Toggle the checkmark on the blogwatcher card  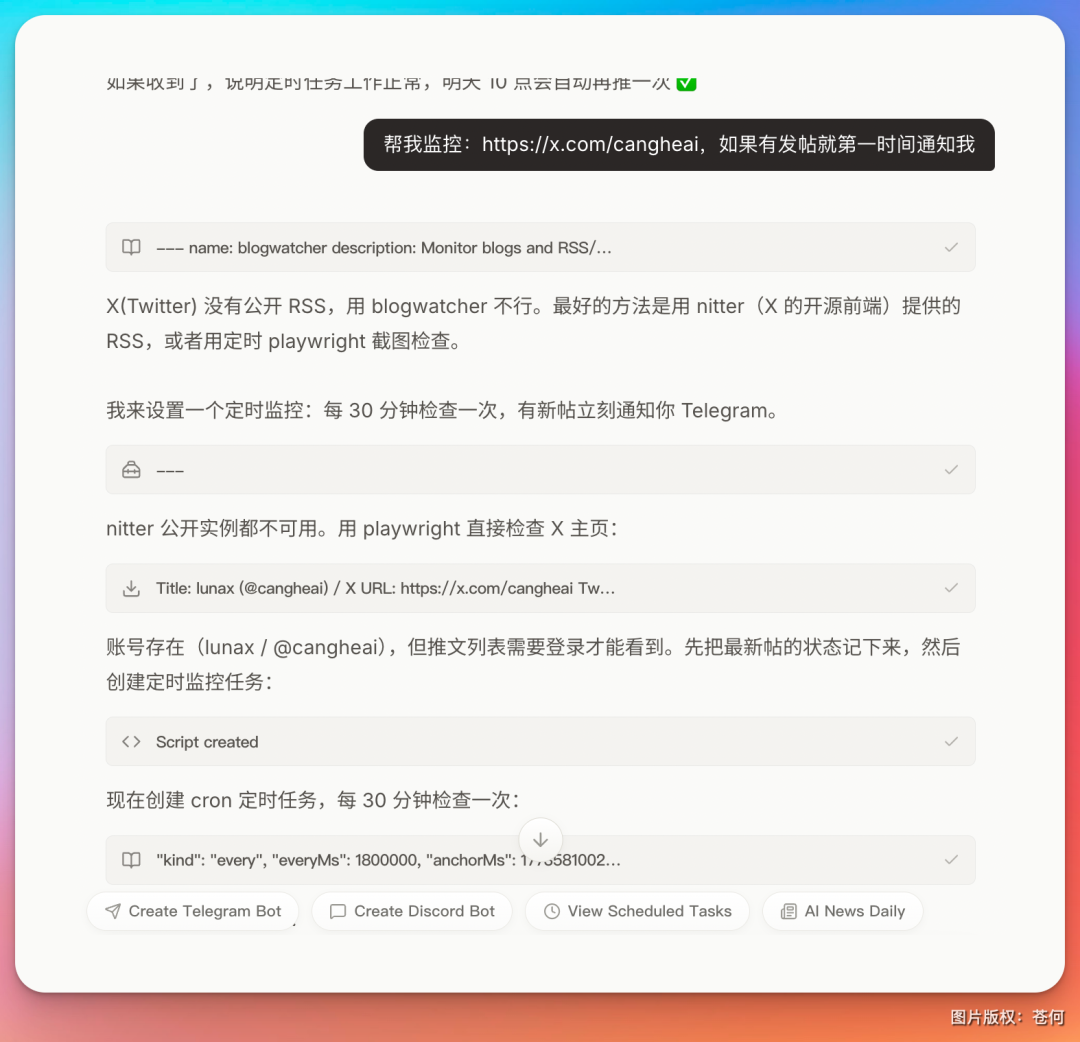point(951,247)
